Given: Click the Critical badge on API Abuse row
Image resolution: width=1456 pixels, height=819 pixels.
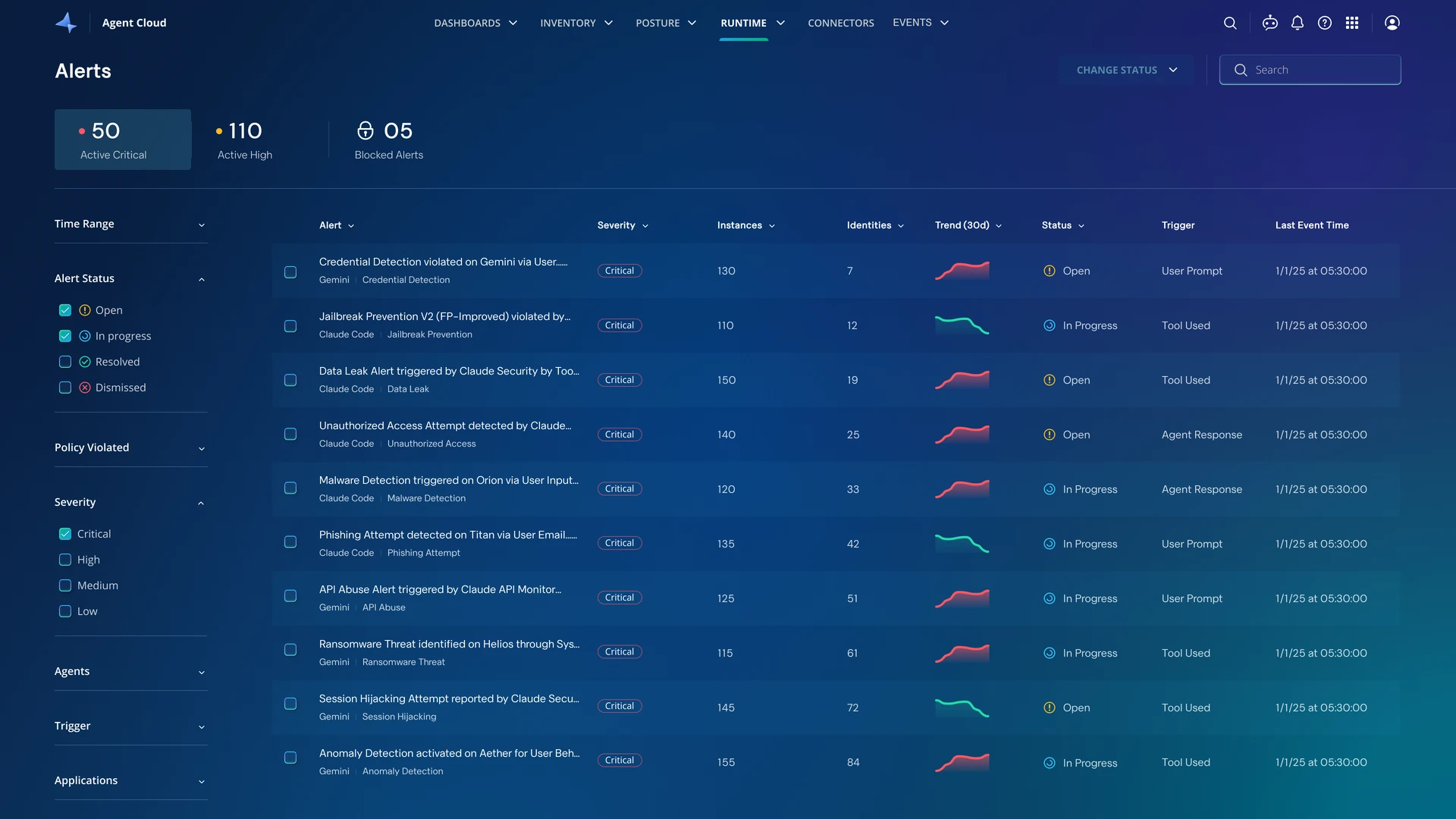Looking at the screenshot, I should click(620, 598).
